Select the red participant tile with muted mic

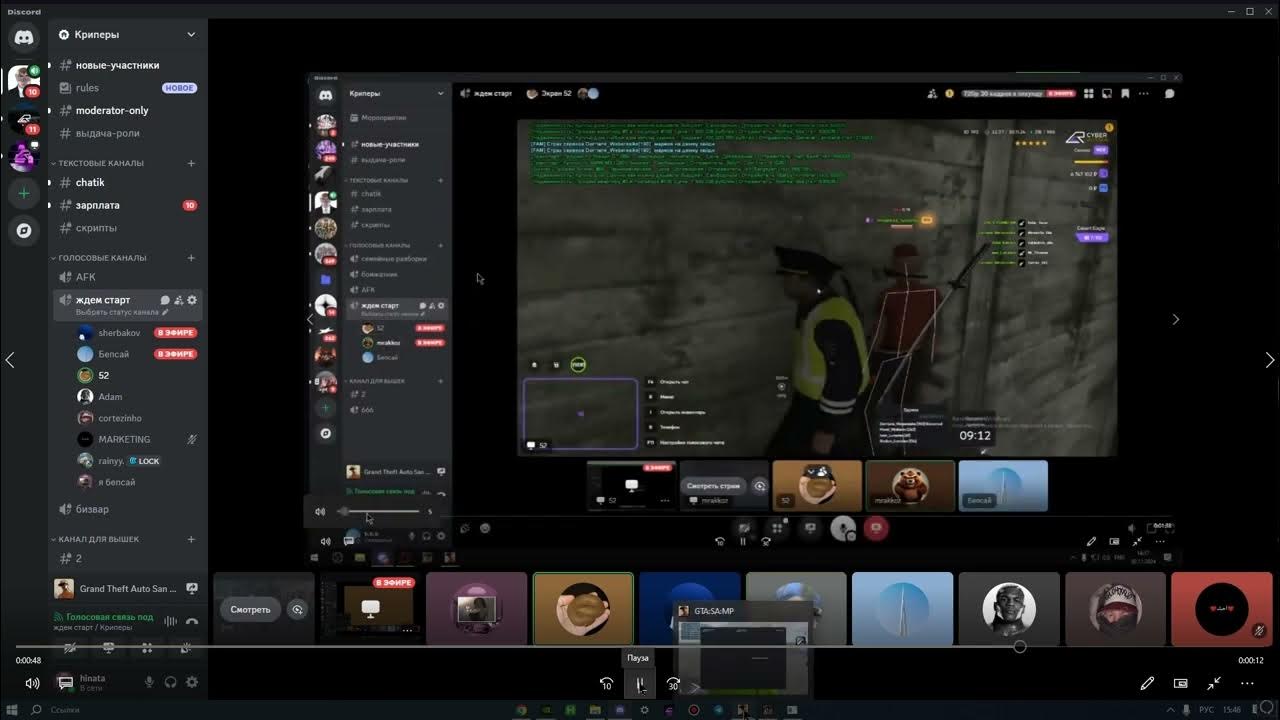coord(1221,609)
